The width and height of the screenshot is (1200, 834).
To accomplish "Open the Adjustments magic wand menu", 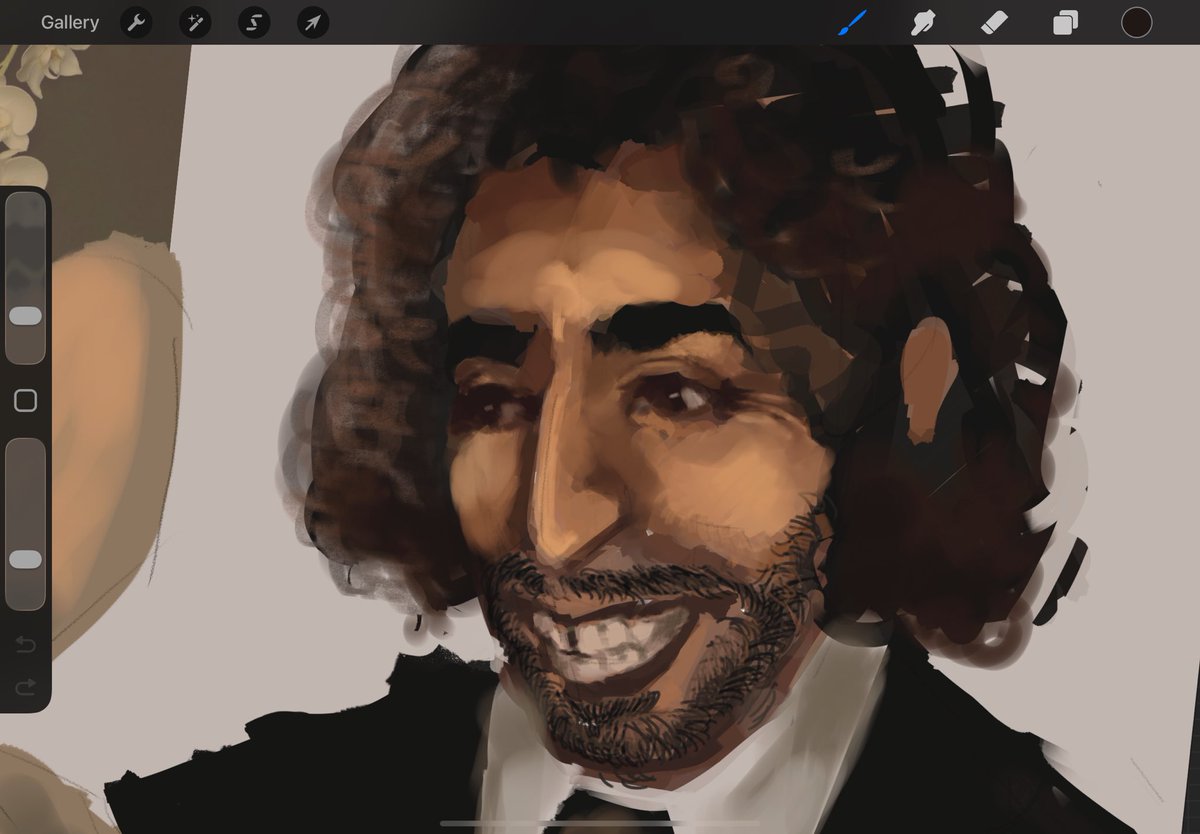I will point(195,22).
